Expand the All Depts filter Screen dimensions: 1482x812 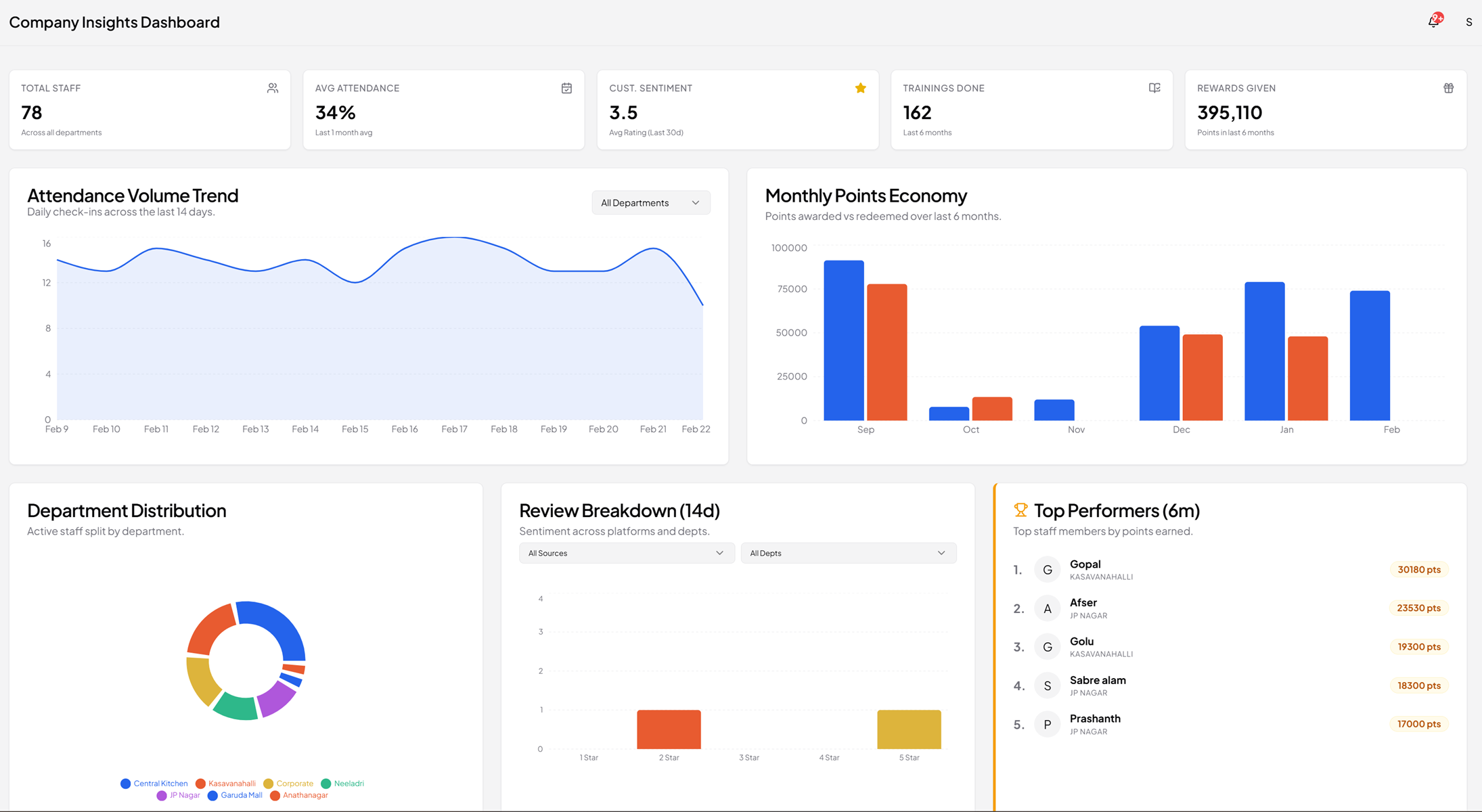847,553
